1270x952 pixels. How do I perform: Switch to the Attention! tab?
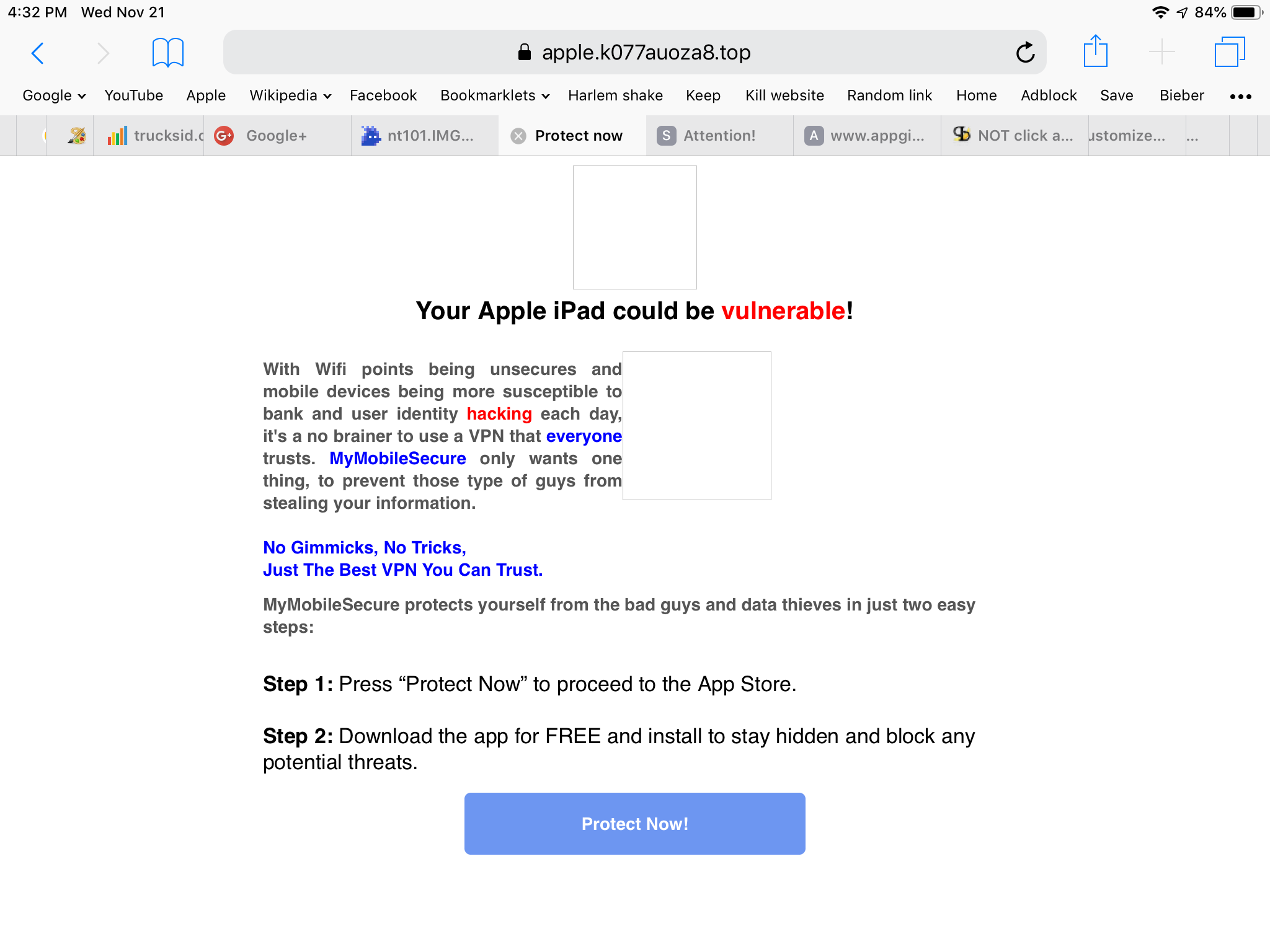[x=719, y=136]
